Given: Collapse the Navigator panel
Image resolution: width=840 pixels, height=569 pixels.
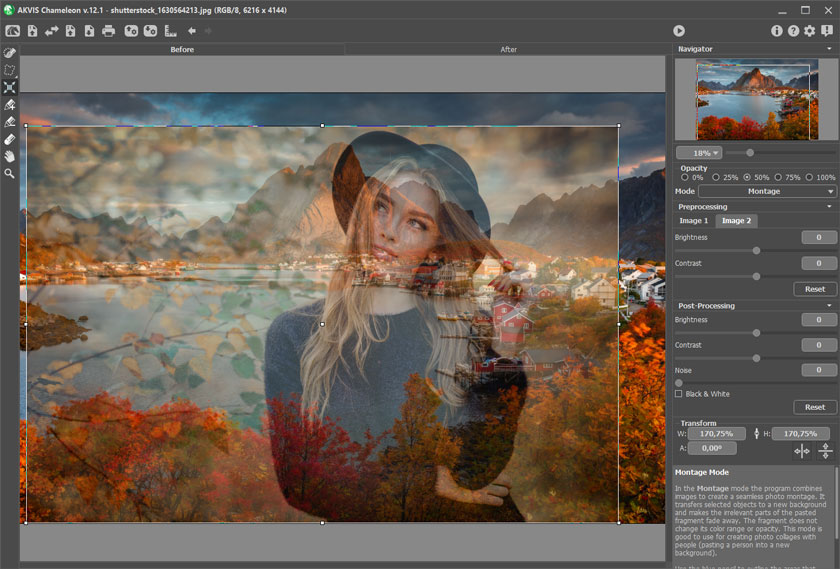Looking at the screenshot, I should point(829,49).
